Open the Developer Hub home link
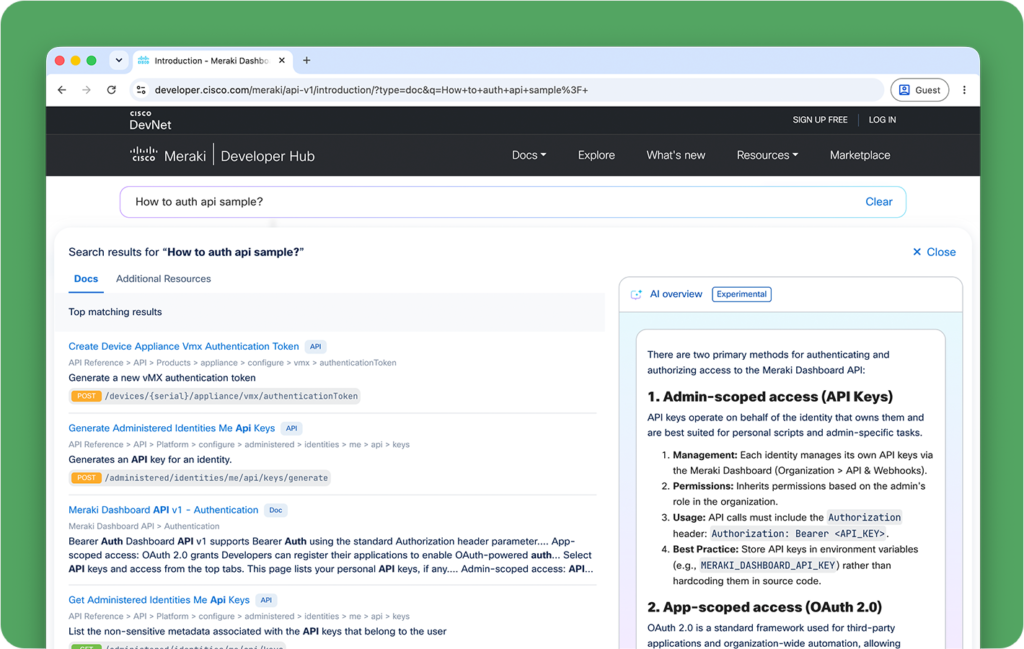This screenshot has width=1024, height=649. (267, 156)
